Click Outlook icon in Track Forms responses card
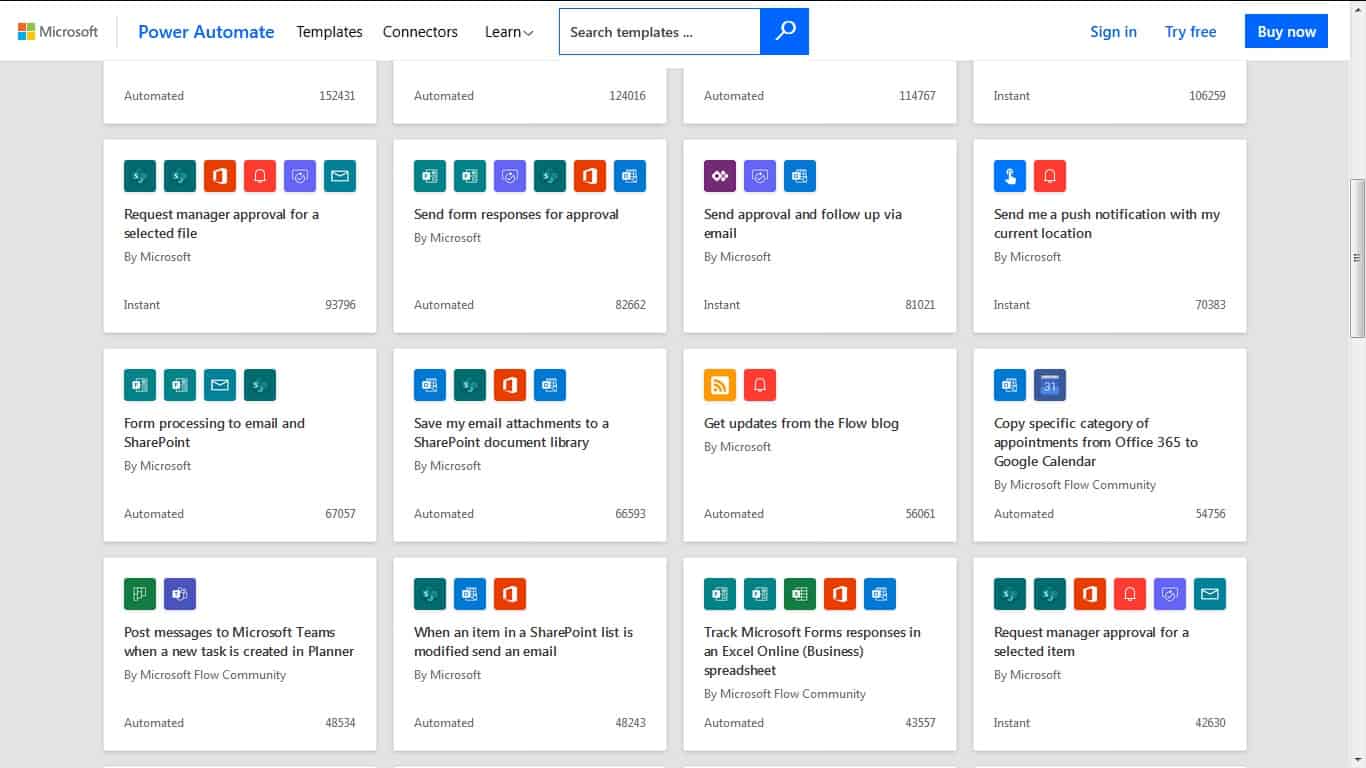This screenshot has height=768, width=1366. (x=880, y=594)
